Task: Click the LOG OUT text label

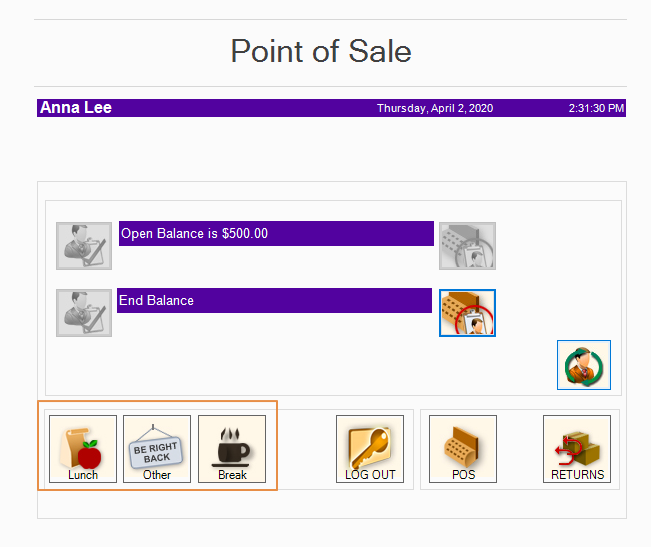Action: [x=370, y=475]
